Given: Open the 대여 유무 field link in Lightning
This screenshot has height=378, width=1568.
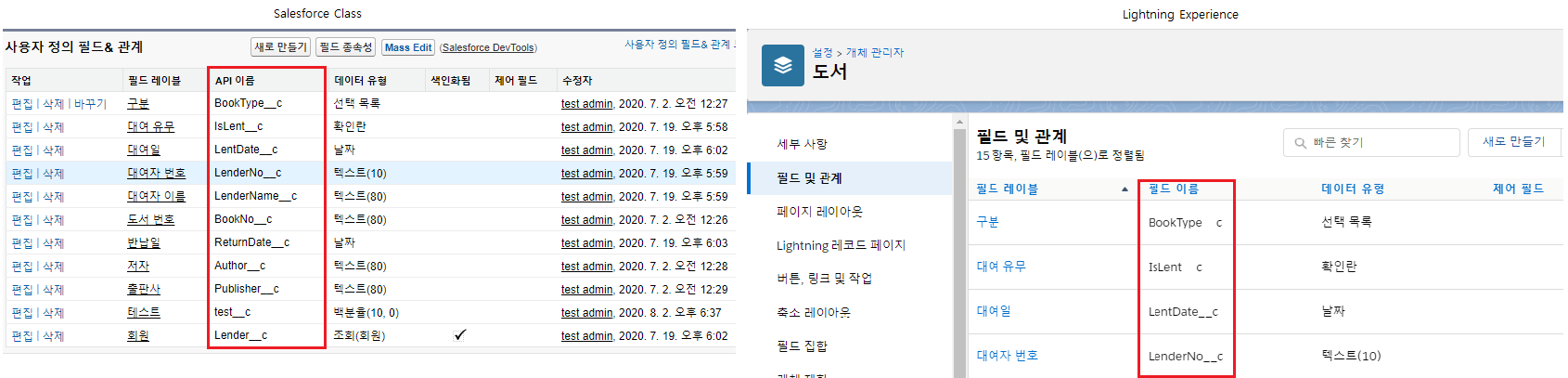Looking at the screenshot, I should point(1001,267).
